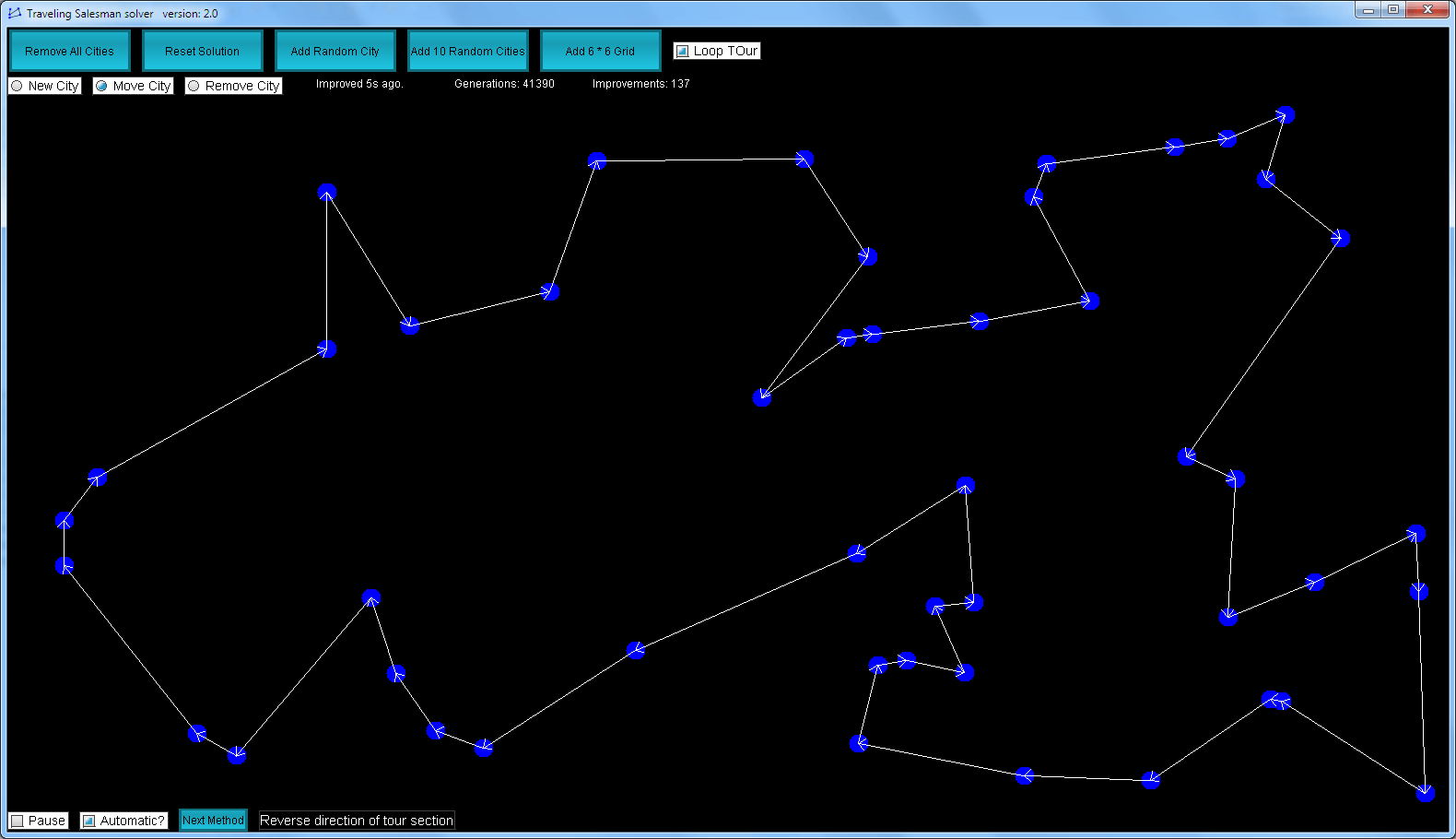Click the Generations counter label
This screenshot has height=839, width=1456.
504,84
